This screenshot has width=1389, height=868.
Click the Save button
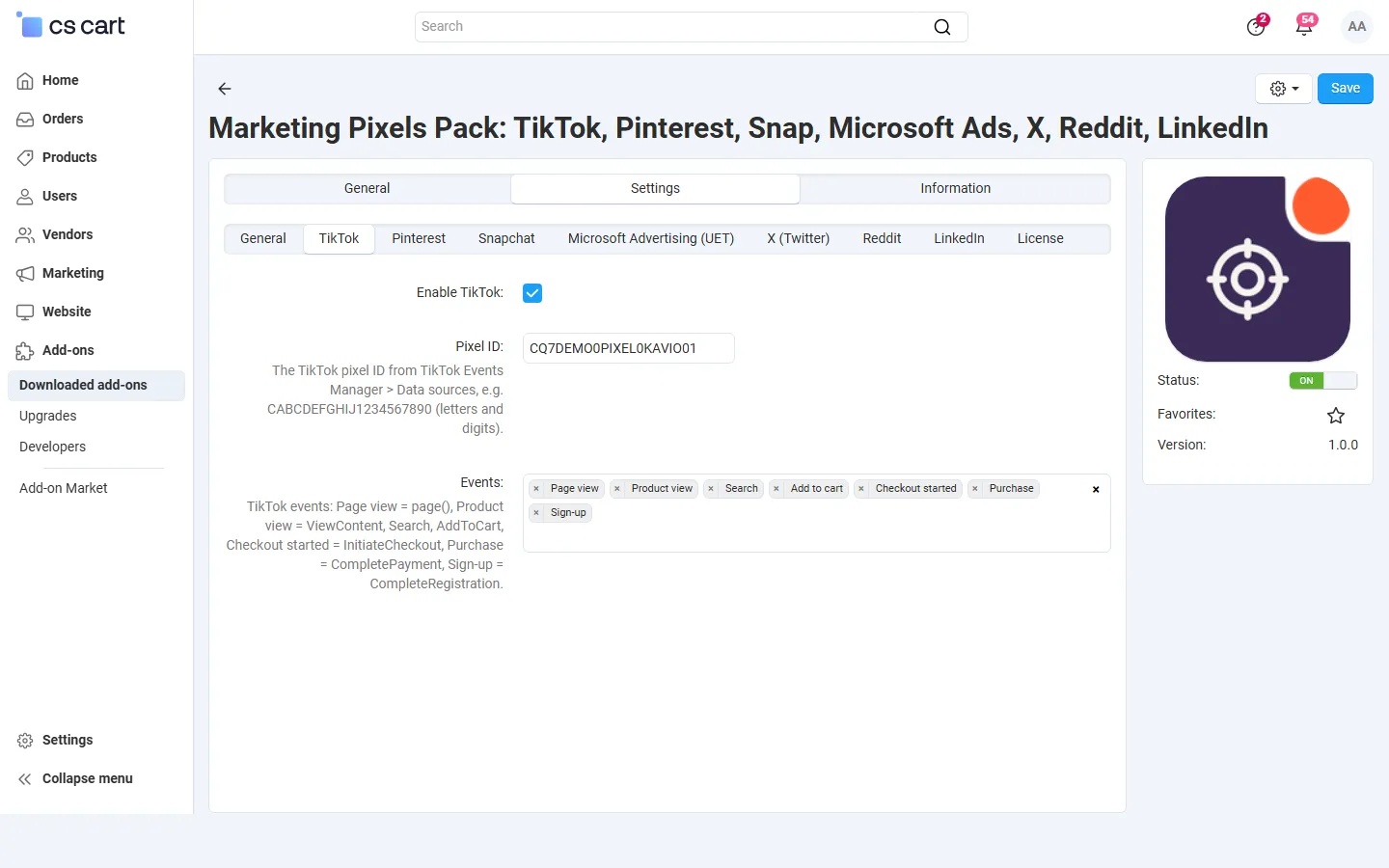pos(1346,89)
